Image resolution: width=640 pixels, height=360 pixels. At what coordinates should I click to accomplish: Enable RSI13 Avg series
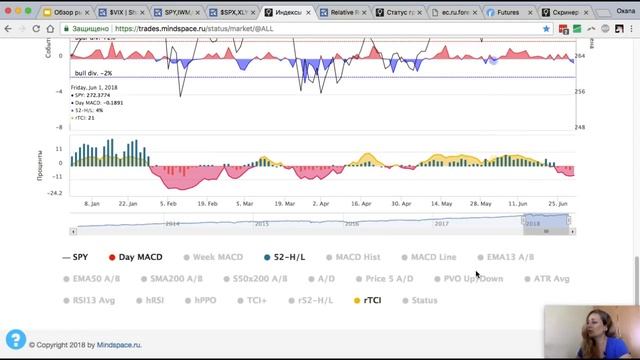(x=89, y=300)
